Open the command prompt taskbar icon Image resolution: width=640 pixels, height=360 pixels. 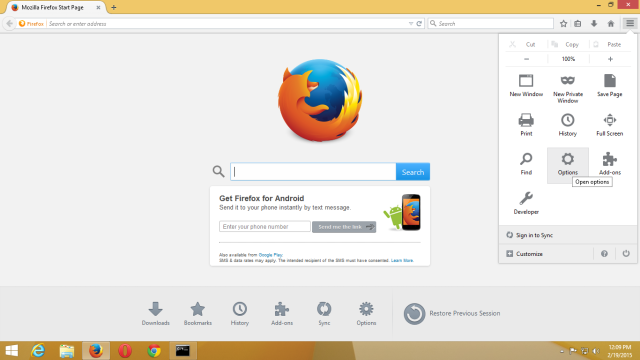coord(183,351)
